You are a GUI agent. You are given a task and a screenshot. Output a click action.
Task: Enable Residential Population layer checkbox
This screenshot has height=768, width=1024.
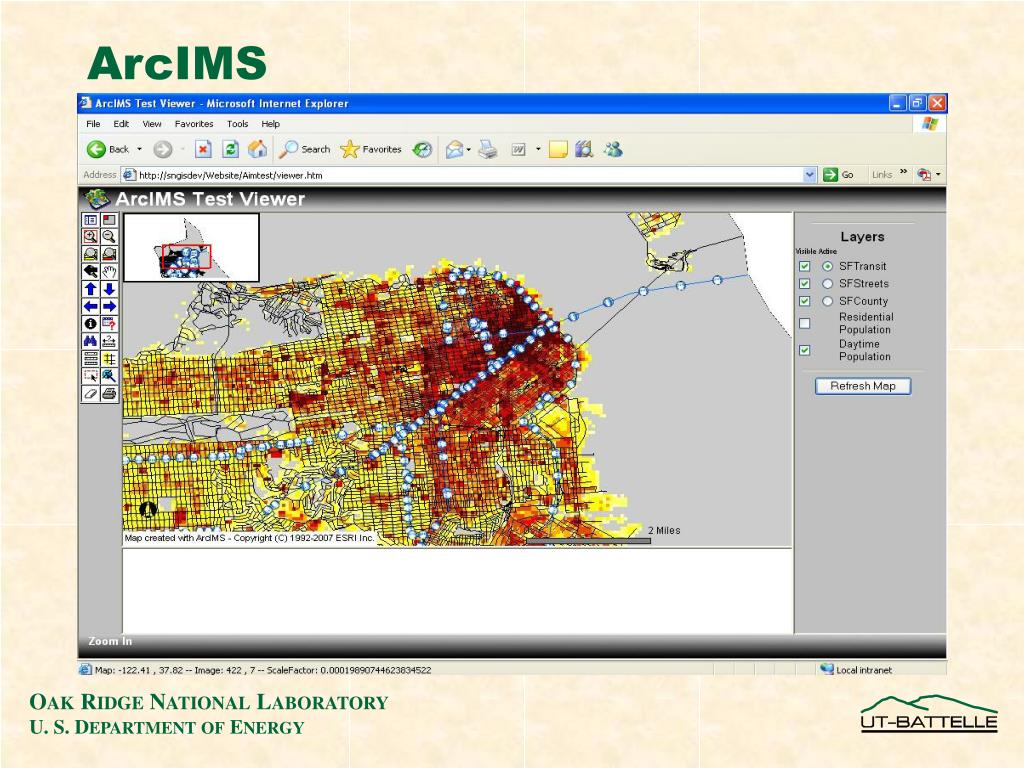point(805,323)
